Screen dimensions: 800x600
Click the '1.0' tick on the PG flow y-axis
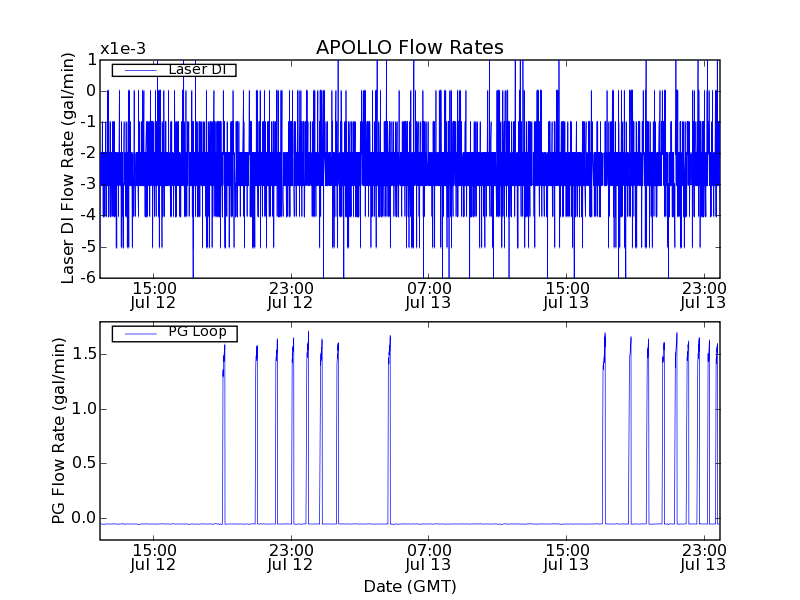pyautogui.click(x=84, y=409)
